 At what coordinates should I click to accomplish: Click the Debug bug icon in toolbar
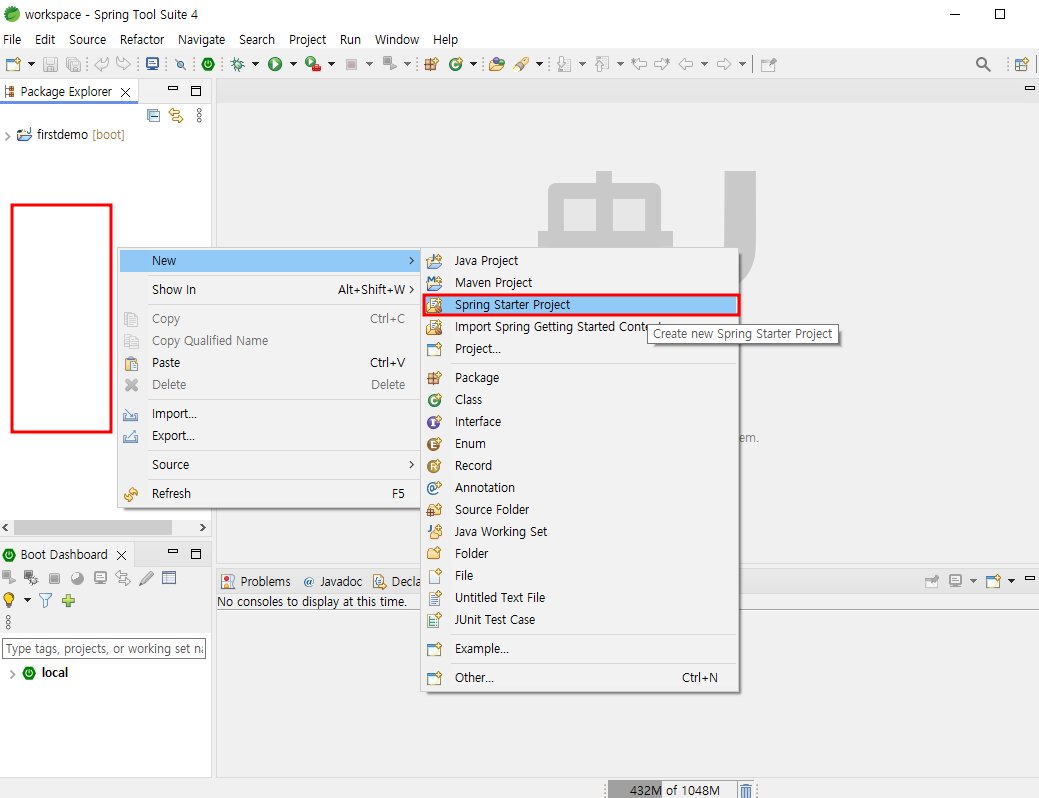[x=237, y=64]
